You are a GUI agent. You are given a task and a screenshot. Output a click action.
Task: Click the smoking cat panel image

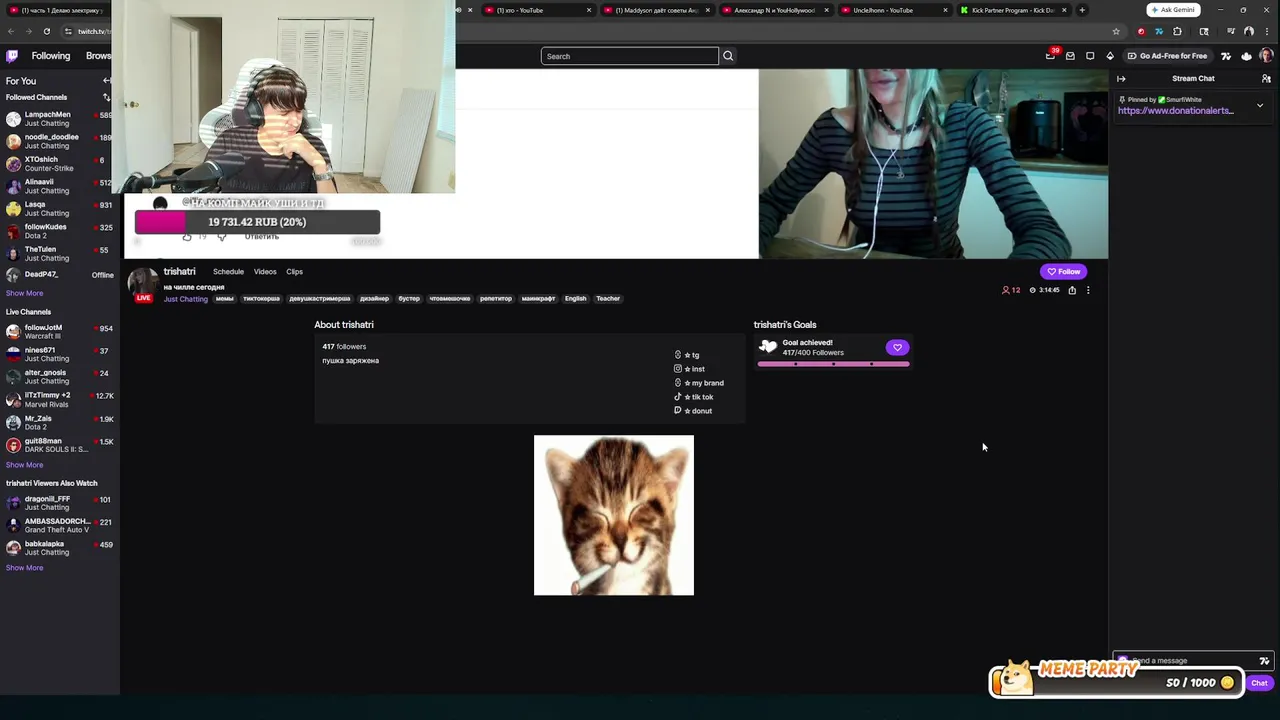[x=614, y=515]
